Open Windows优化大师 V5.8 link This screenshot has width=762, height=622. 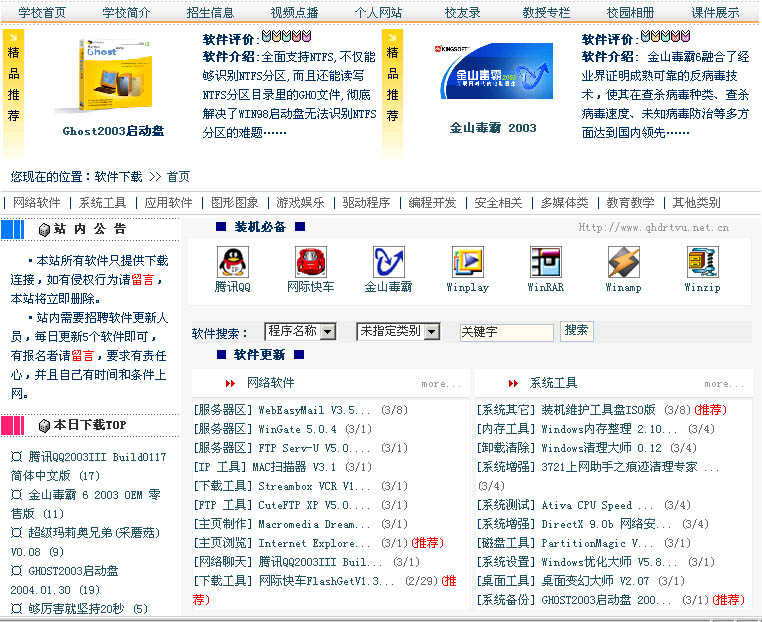609,562
